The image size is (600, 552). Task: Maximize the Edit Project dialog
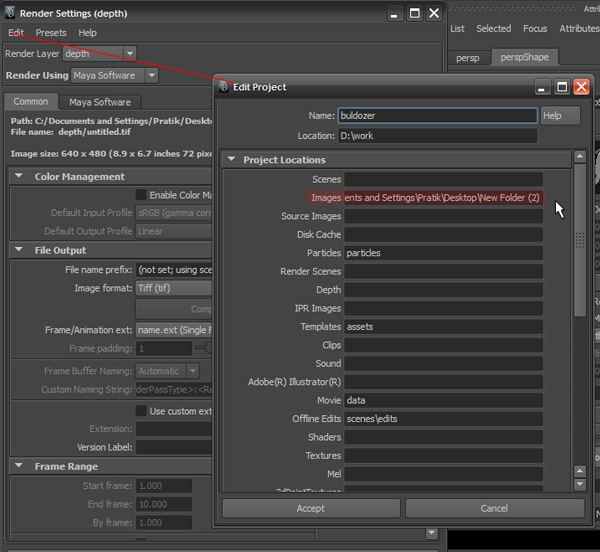coord(562,87)
